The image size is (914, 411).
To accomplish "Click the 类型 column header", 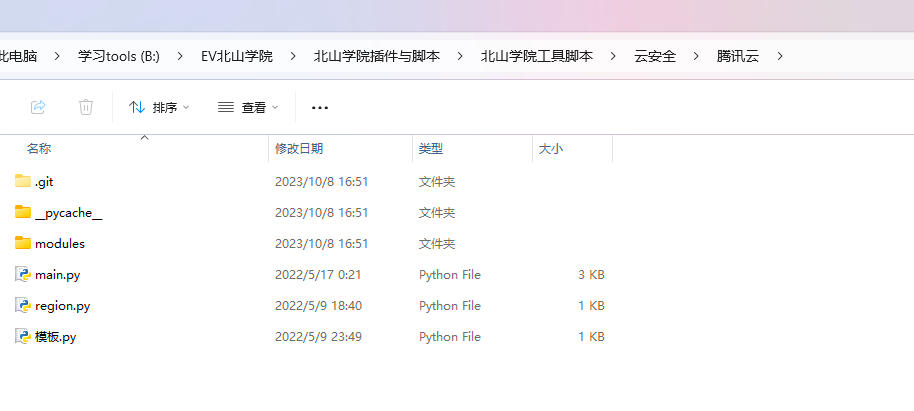I will (430, 149).
